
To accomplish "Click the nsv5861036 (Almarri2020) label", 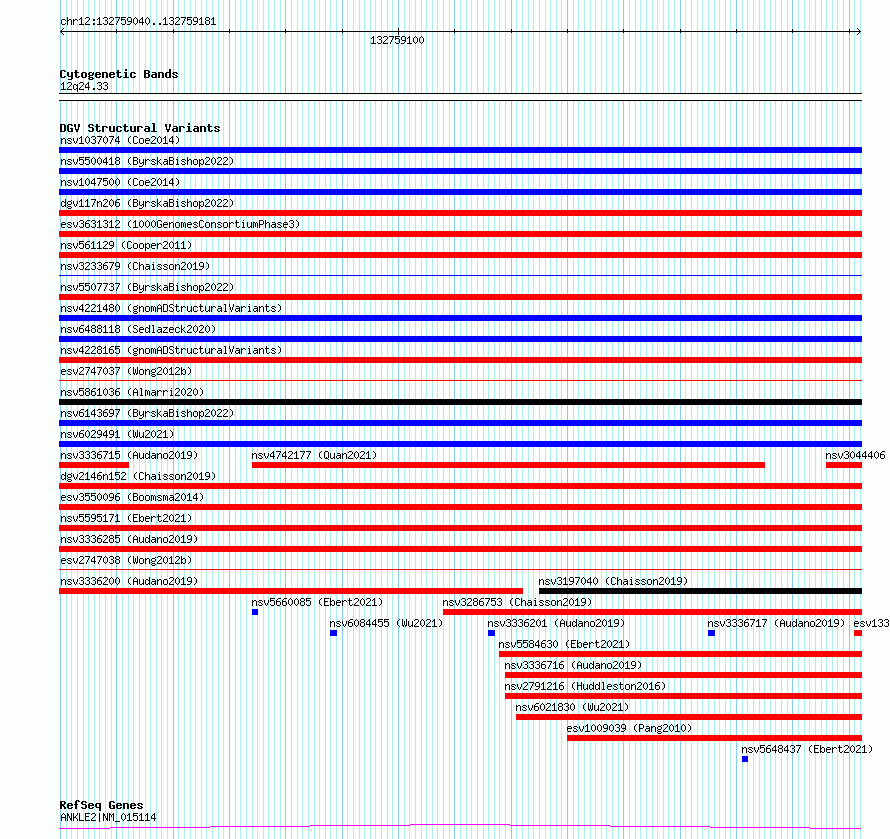I will 132,392.
